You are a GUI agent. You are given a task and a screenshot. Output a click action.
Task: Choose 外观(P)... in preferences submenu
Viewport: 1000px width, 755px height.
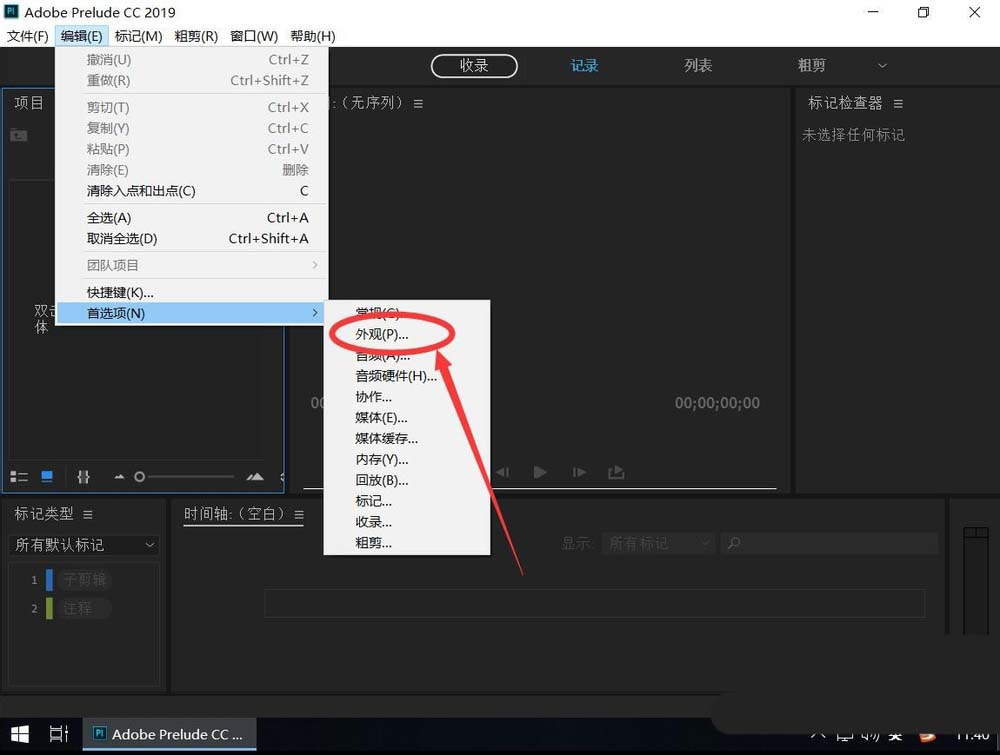click(x=382, y=334)
